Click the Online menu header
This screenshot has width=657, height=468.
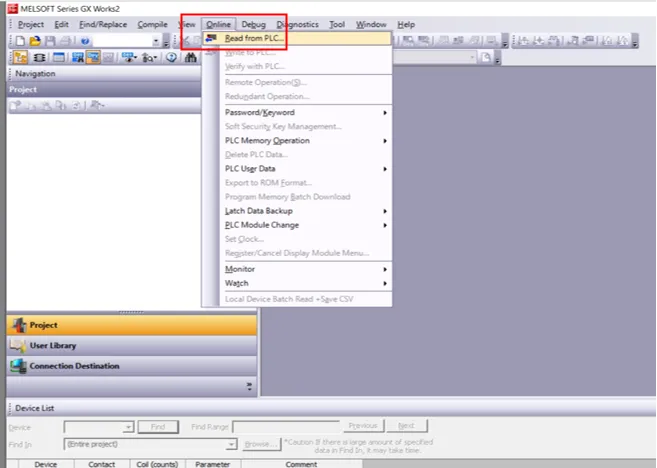point(218,24)
